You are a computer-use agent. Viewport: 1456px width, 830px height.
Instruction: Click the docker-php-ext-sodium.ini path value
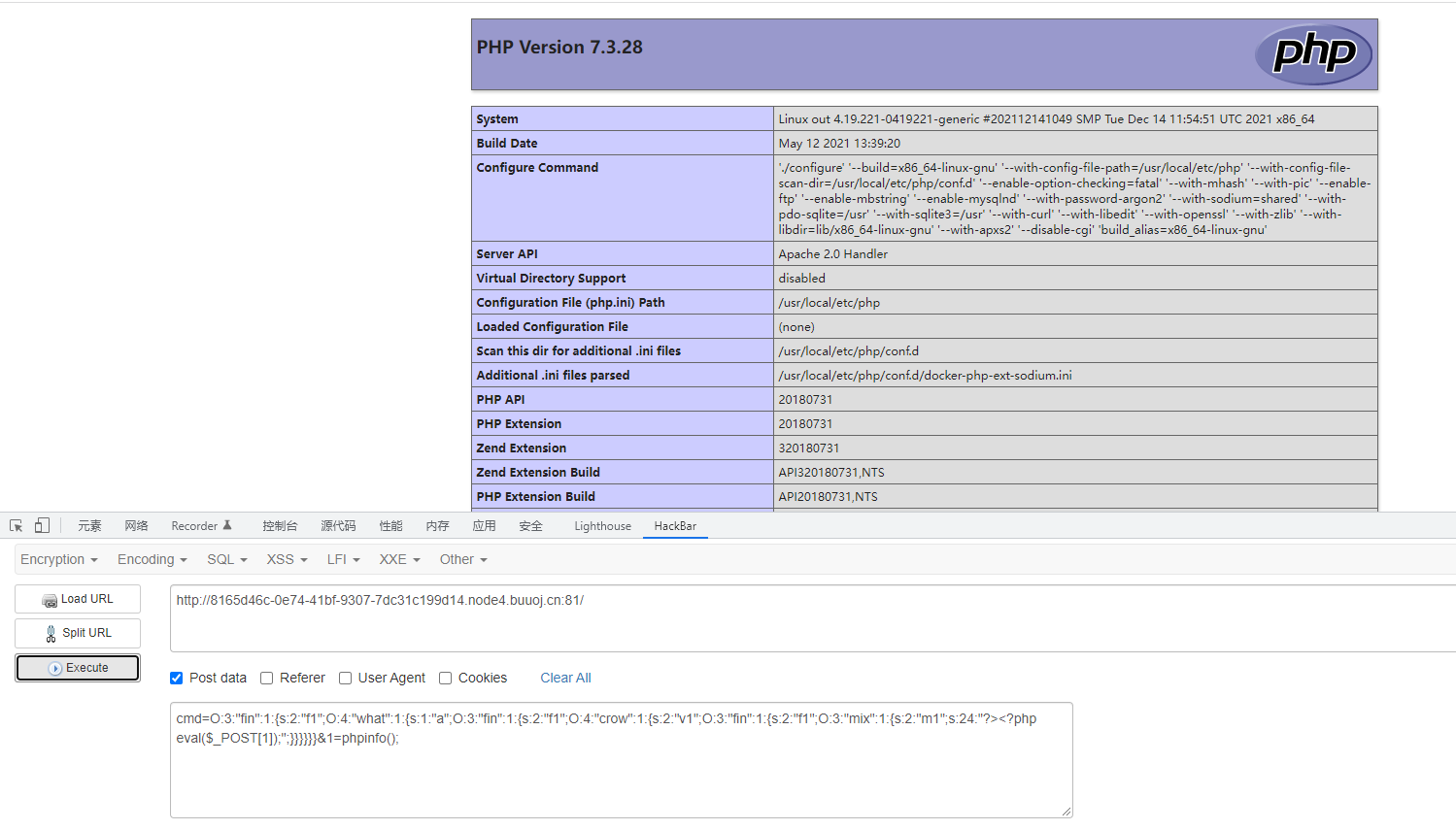point(925,375)
